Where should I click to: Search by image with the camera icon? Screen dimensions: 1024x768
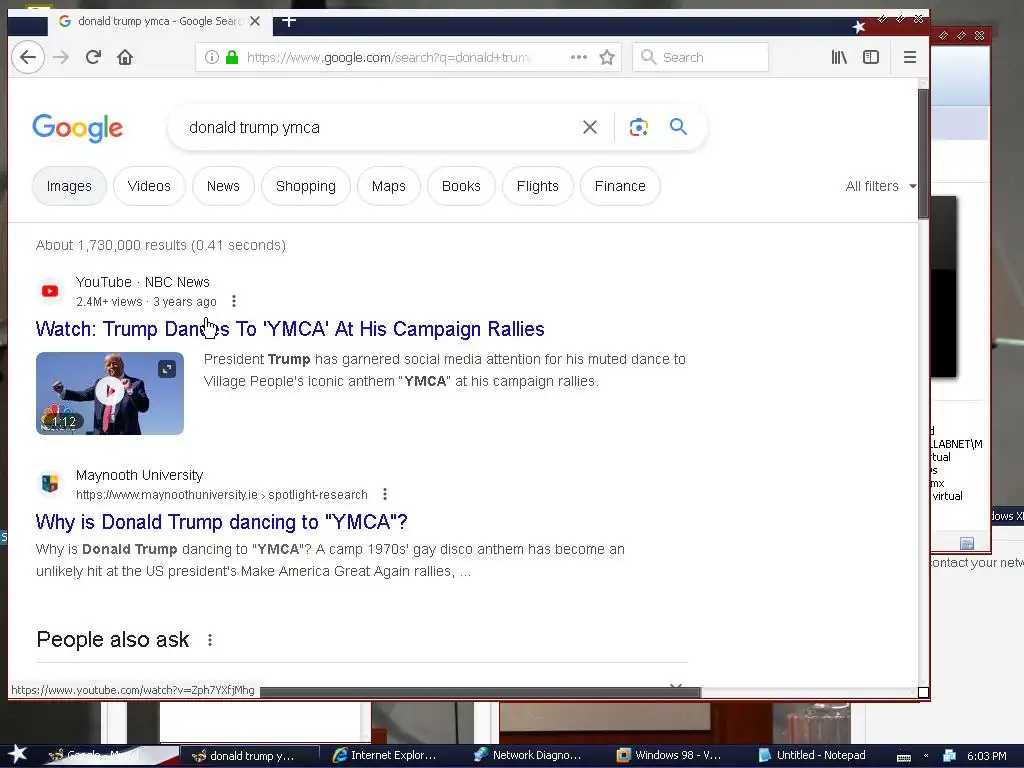tap(639, 127)
